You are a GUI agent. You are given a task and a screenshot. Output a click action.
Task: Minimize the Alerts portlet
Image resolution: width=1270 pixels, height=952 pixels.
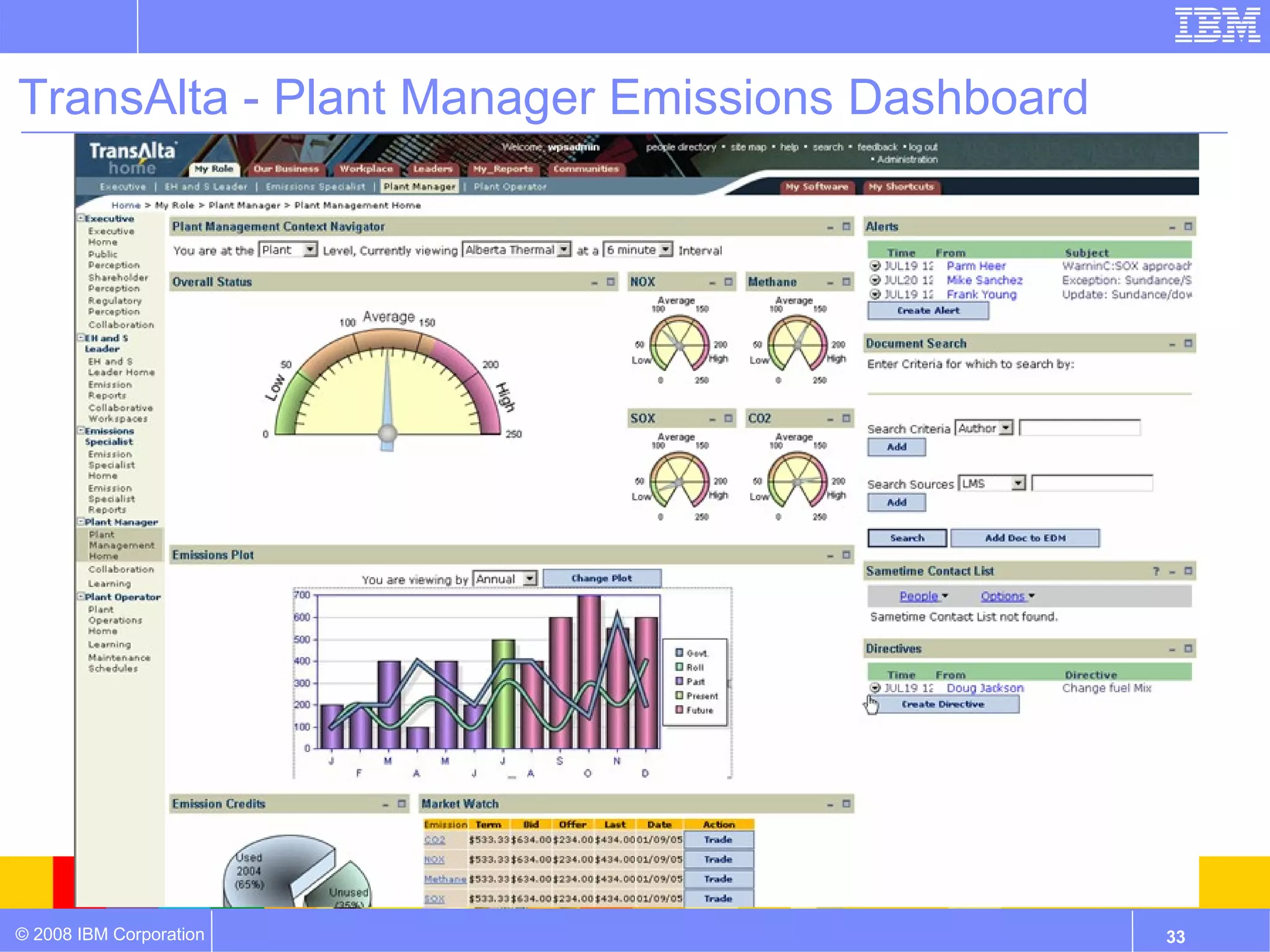click(1172, 227)
